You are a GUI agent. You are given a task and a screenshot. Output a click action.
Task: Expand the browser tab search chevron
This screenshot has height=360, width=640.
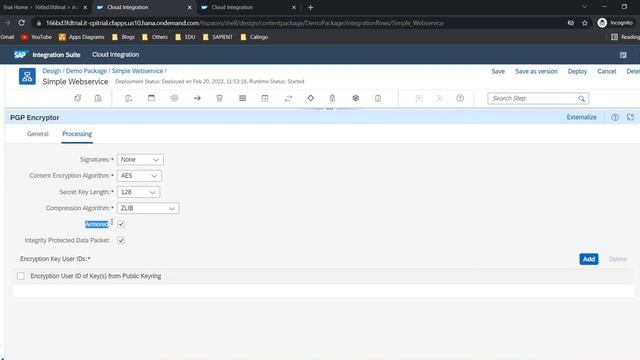pyautogui.click(x=584, y=7)
